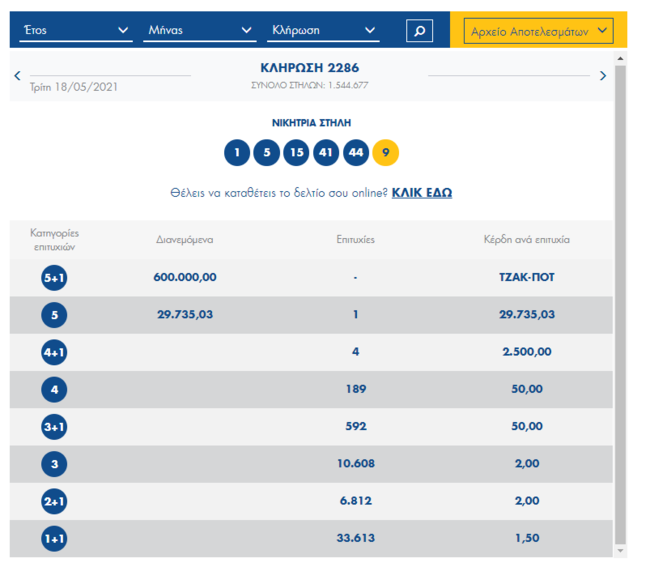650x567 pixels.
Task: Click the Επιτυχίες column header
Action: tap(355, 240)
